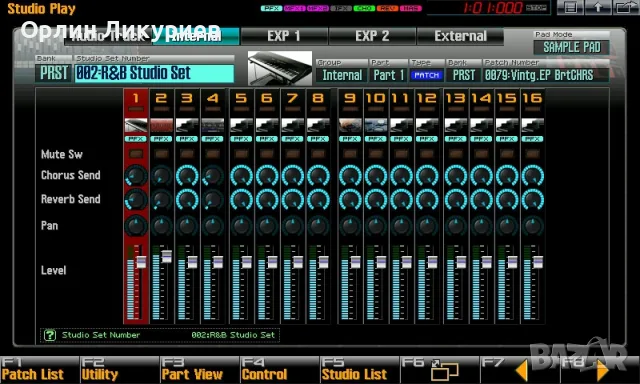
Task: Select part 9 instrument thumbnail
Action: [x=350, y=125]
